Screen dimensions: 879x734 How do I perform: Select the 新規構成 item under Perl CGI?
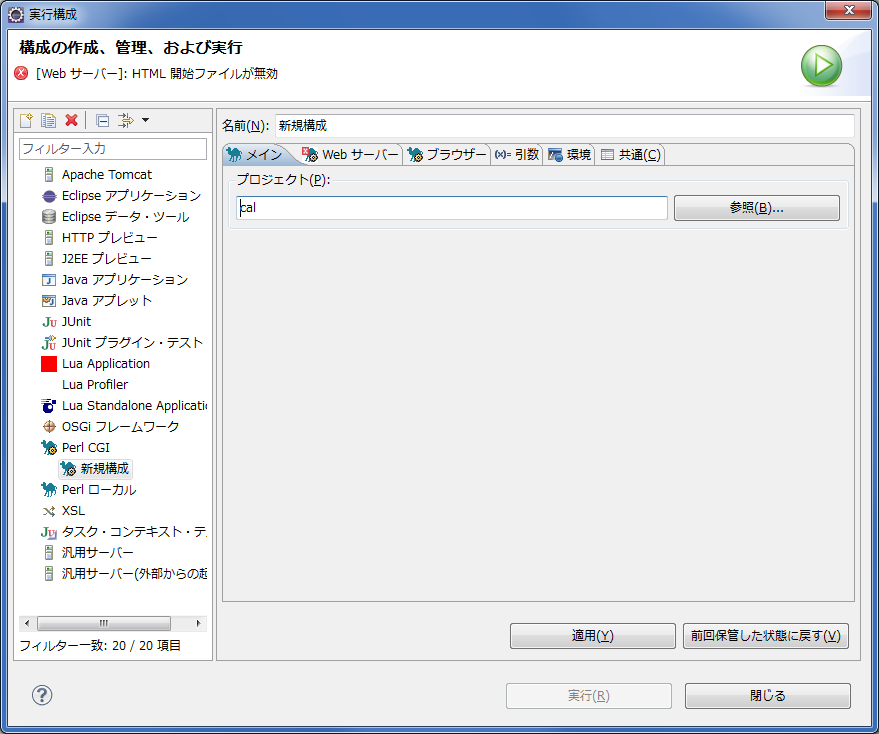[x=96, y=469]
